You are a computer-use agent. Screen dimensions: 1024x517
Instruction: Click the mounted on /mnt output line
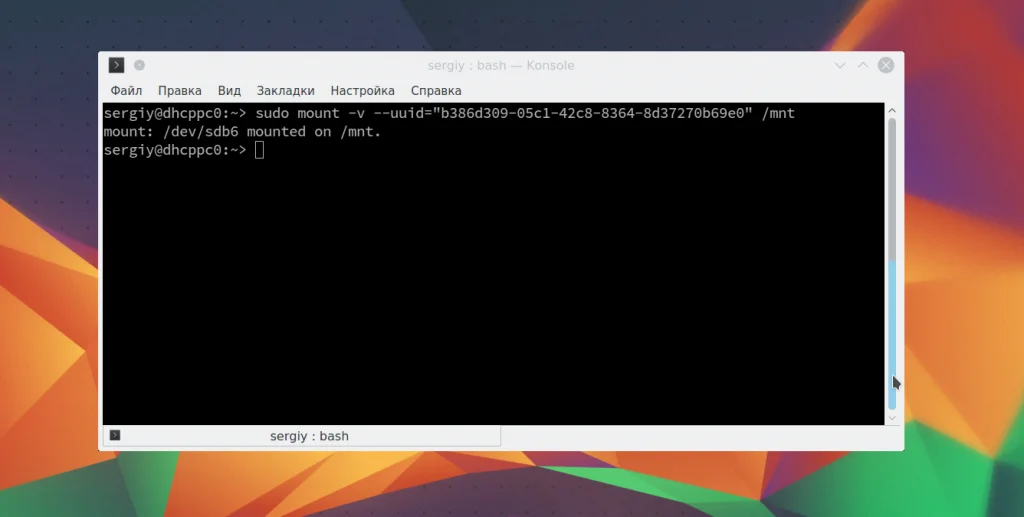click(x=242, y=132)
